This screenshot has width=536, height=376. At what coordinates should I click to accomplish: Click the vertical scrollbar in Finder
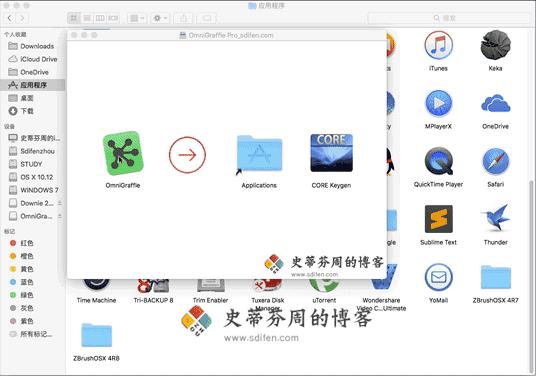click(x=531, y=276)
